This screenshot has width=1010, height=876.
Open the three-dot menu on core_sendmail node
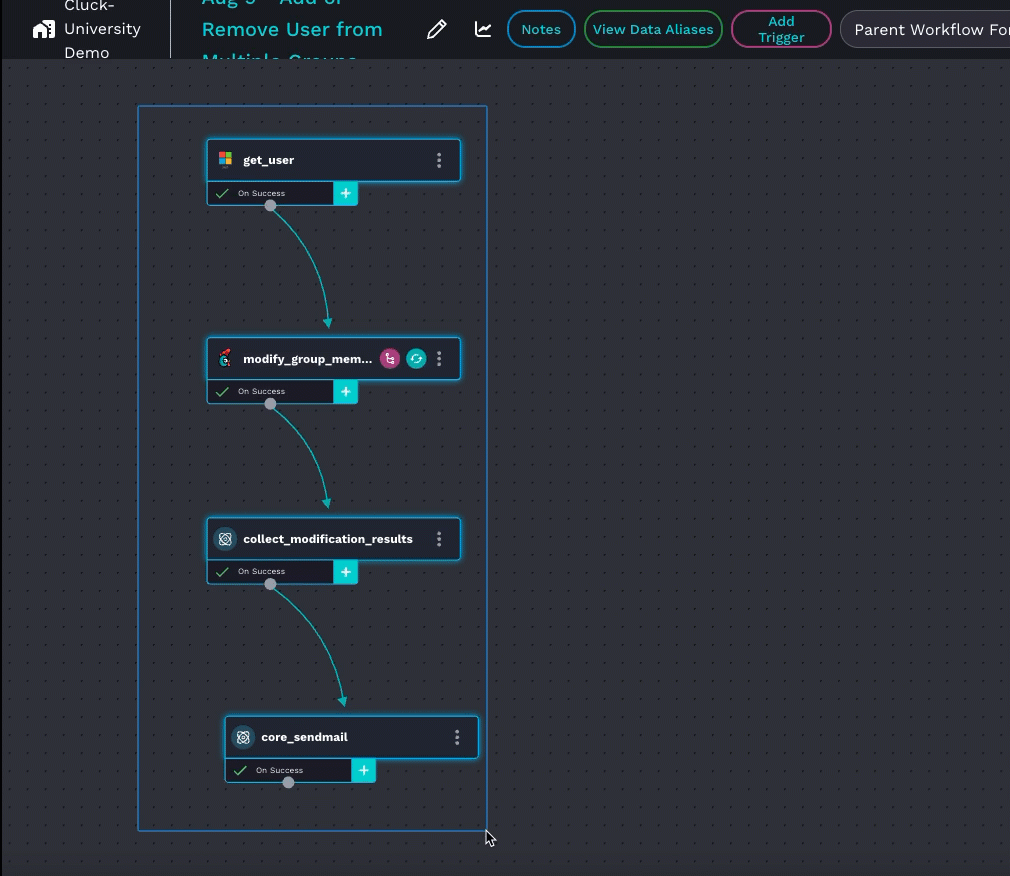tap(457, 737)
